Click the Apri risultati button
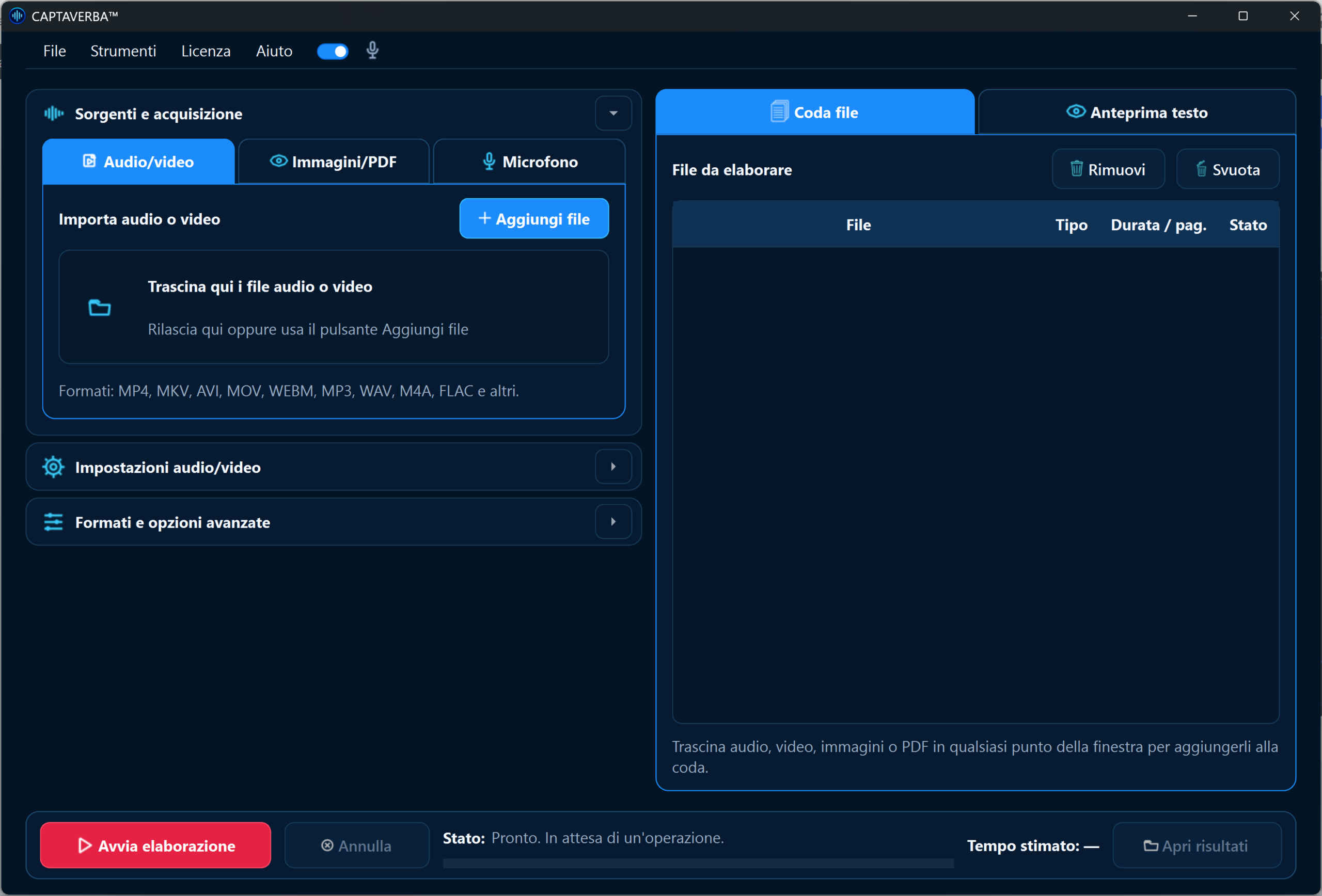 1197,845
